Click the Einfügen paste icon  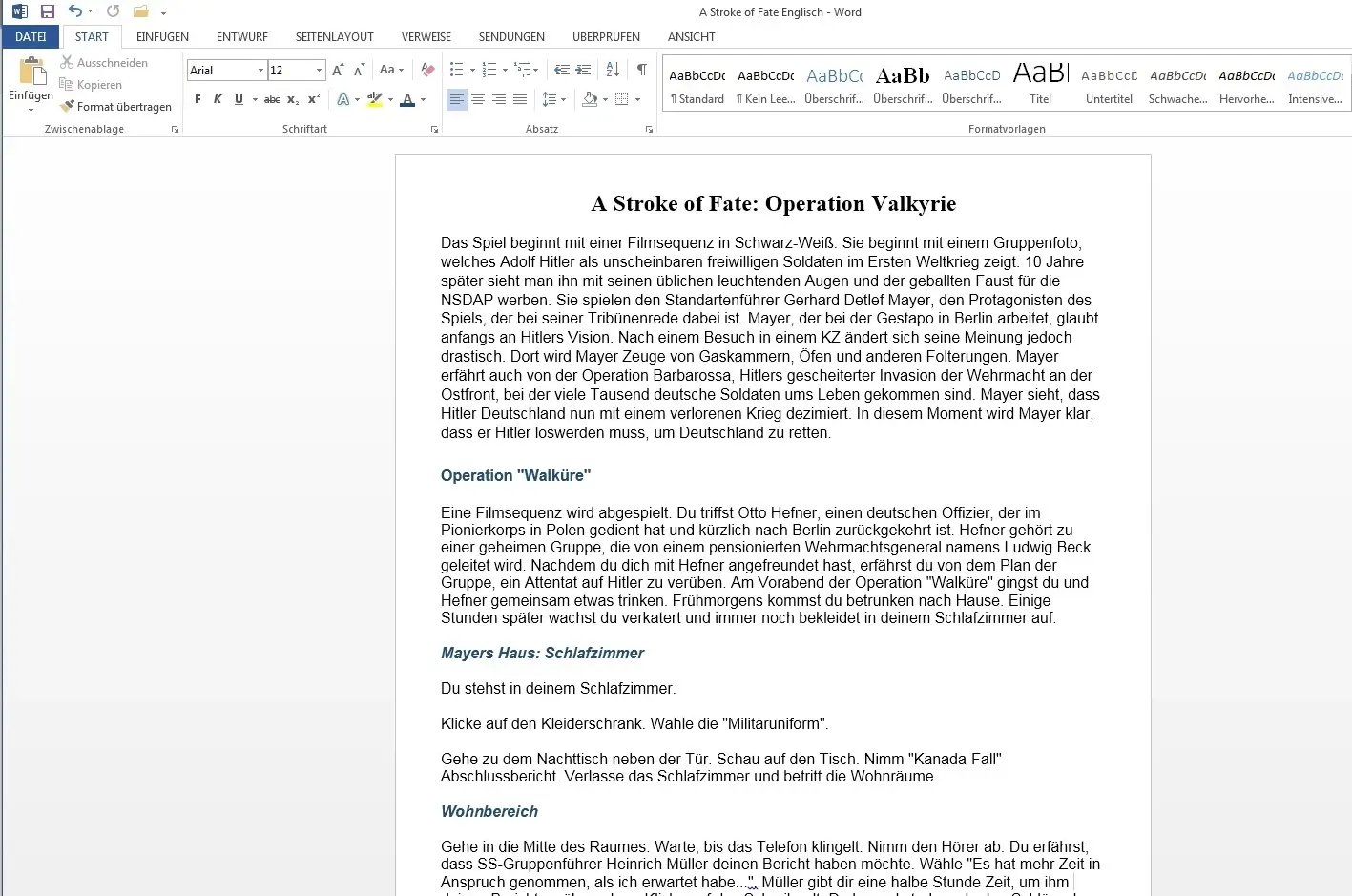[x=31, y=72]
